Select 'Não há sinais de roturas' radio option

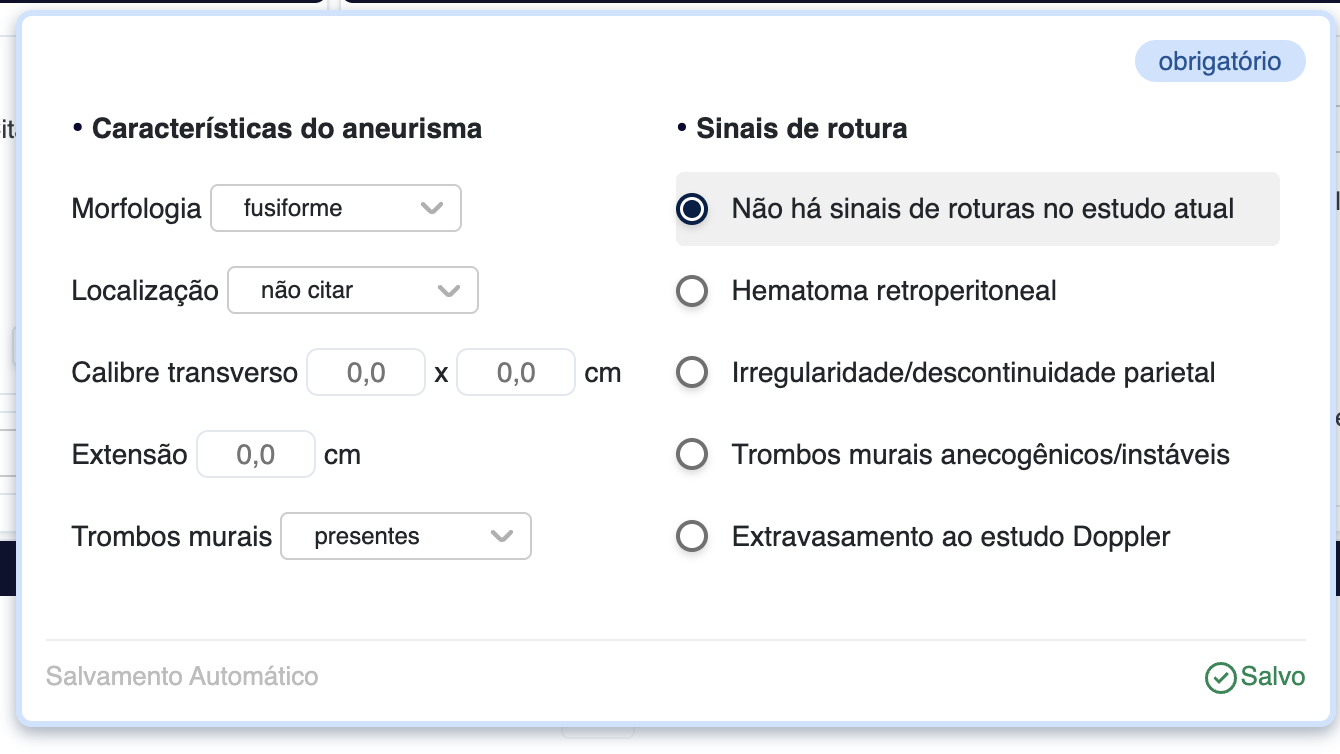click(692, 209)
